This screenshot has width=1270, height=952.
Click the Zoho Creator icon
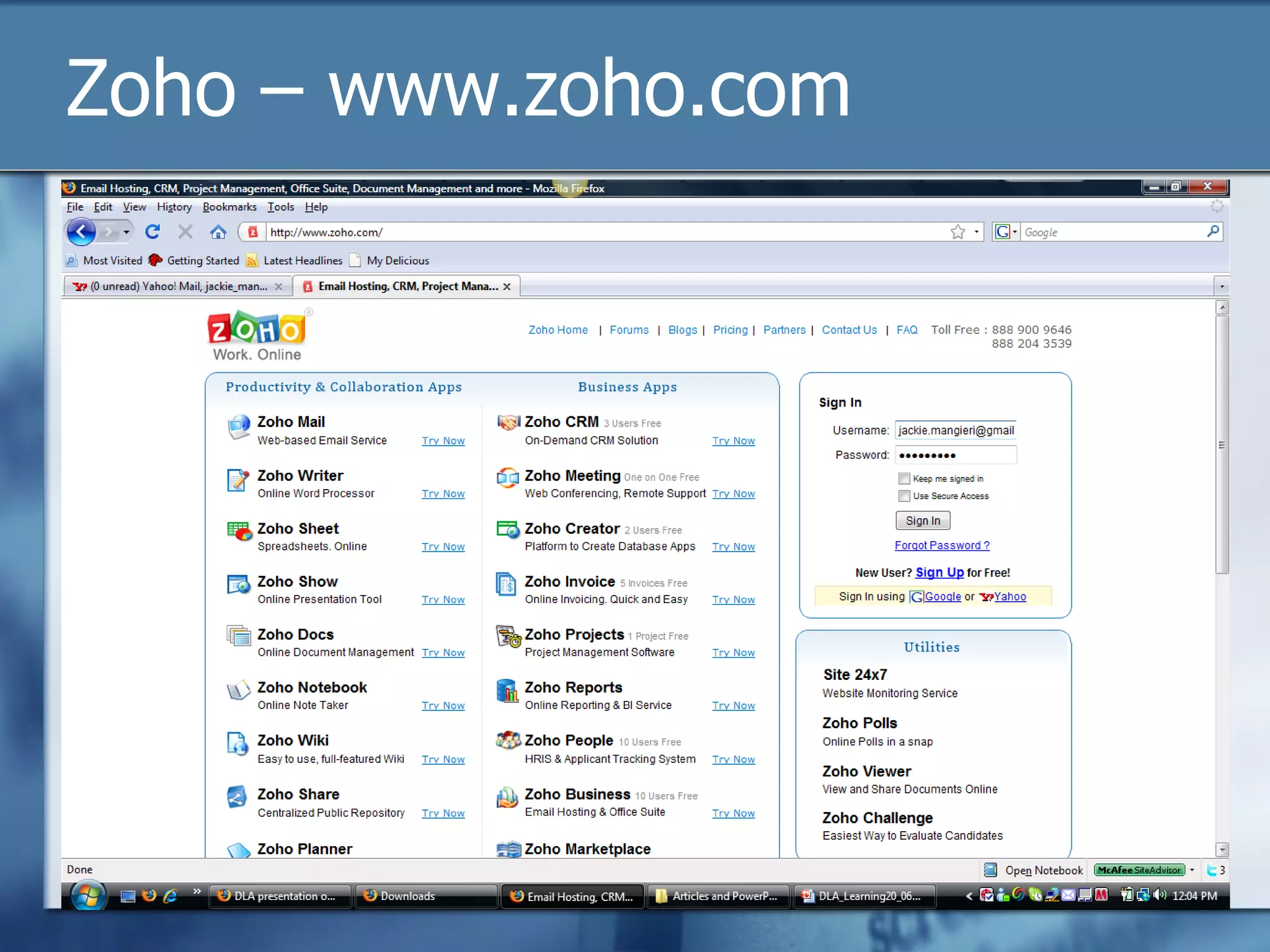pos(508,530)
